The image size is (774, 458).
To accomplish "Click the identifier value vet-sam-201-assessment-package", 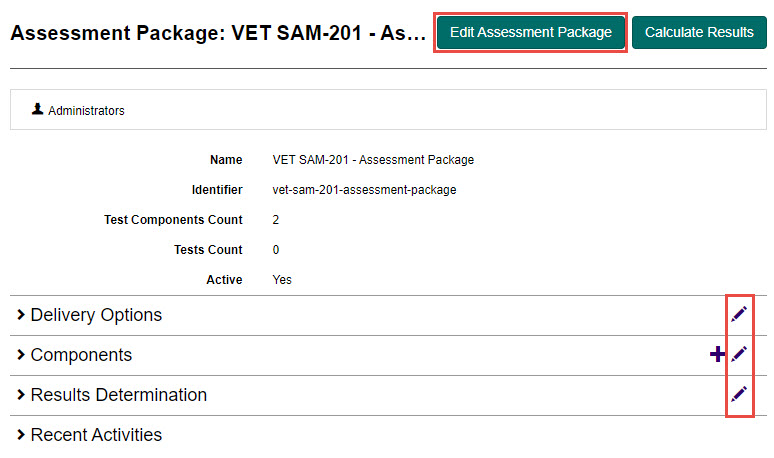I will coord(364,190).
